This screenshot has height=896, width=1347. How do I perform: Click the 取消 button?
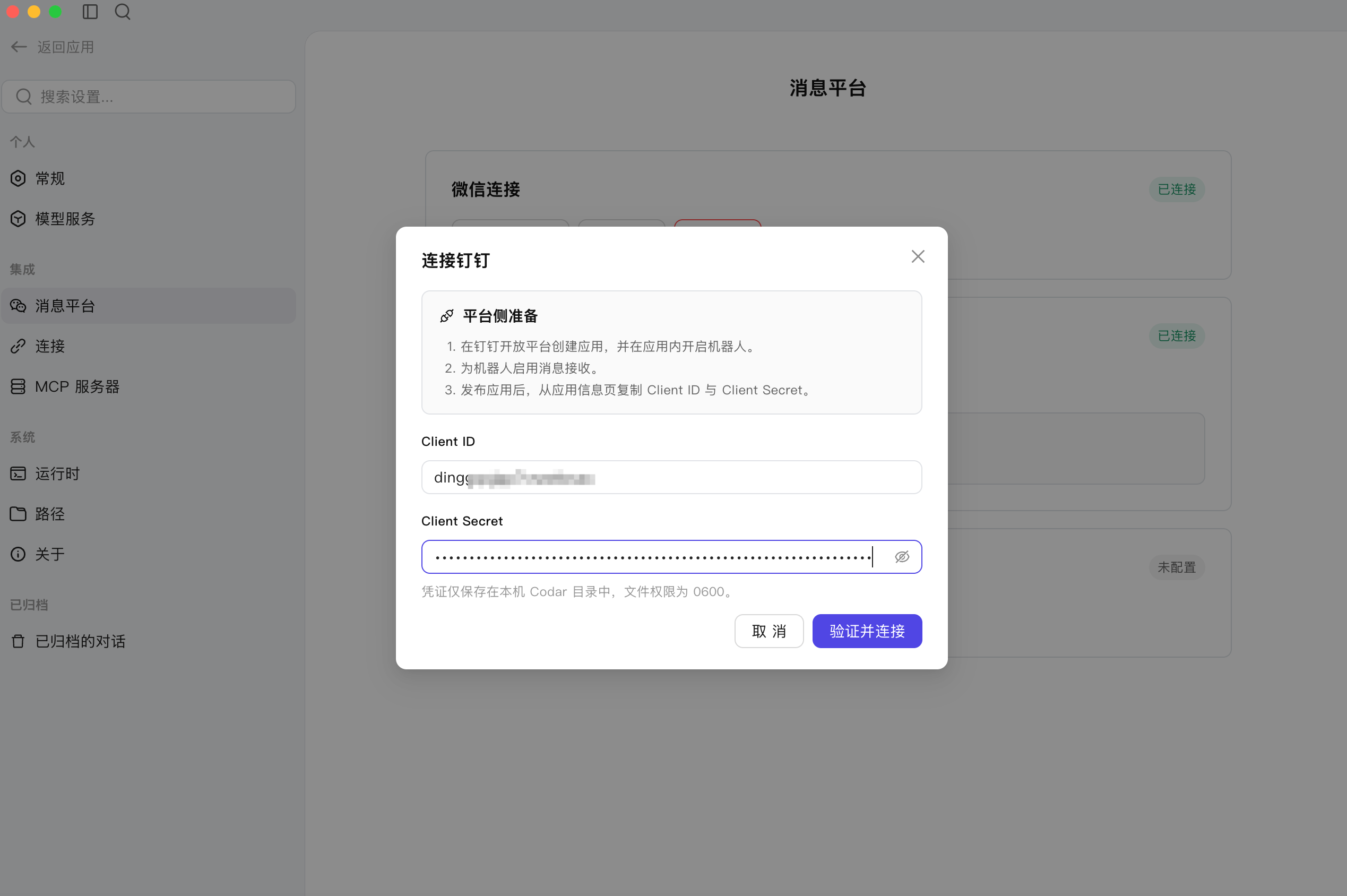tap(769, 631)
